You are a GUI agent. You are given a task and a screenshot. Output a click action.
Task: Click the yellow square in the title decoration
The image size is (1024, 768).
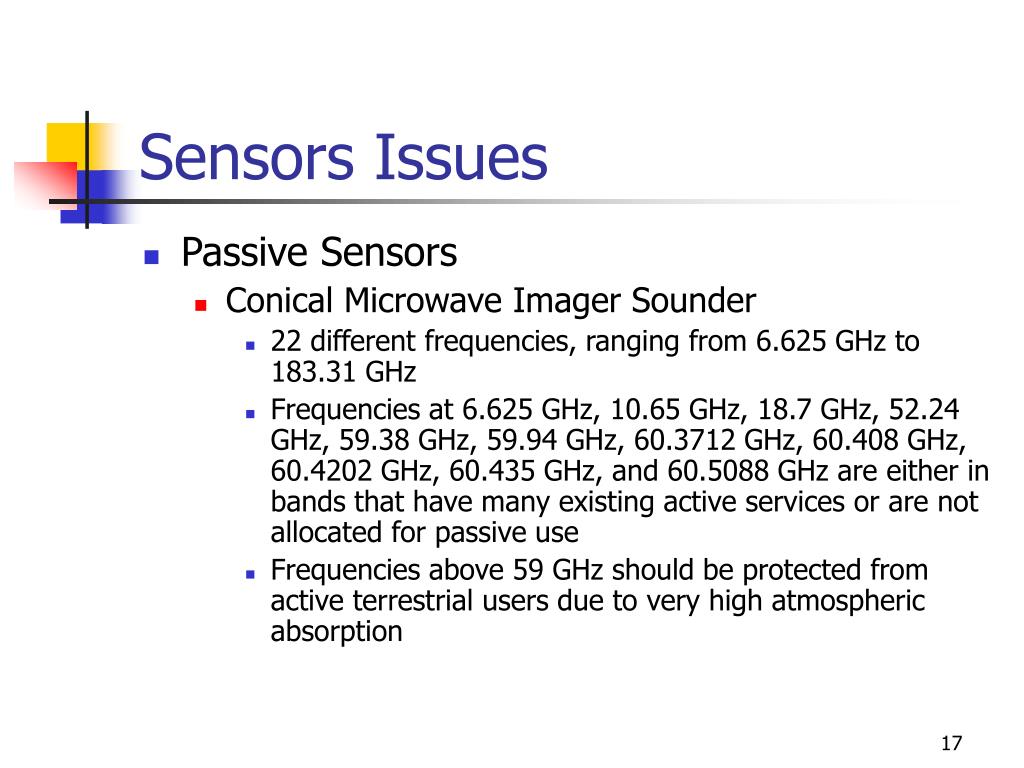67,144
